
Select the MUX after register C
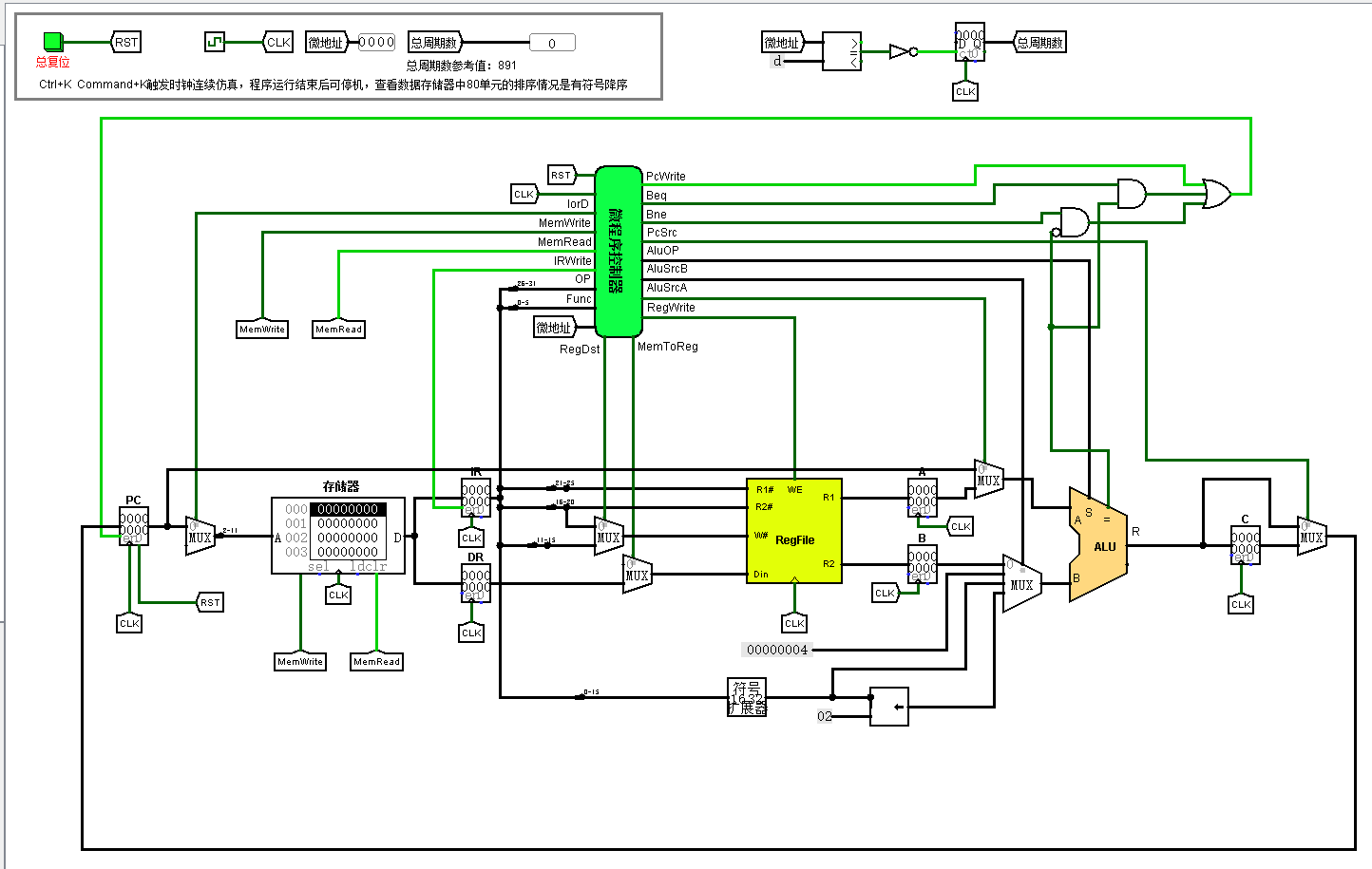pyautogui.click(x=1312, y=537)
